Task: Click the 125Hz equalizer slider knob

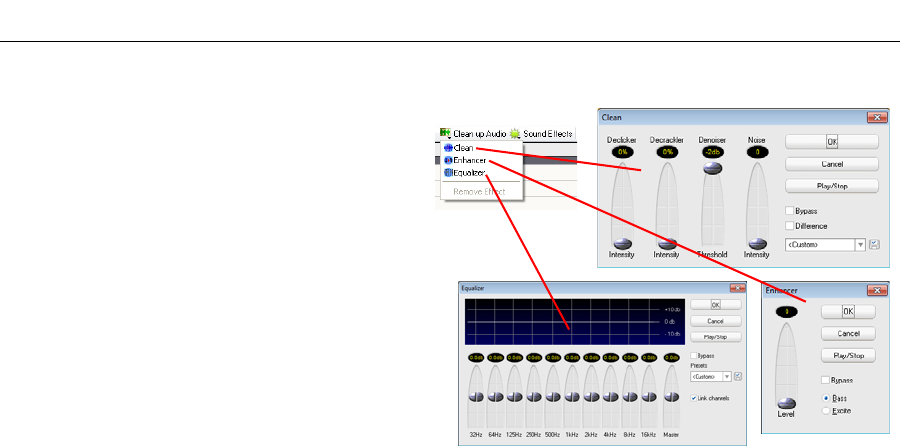Action: click(515, 397)
